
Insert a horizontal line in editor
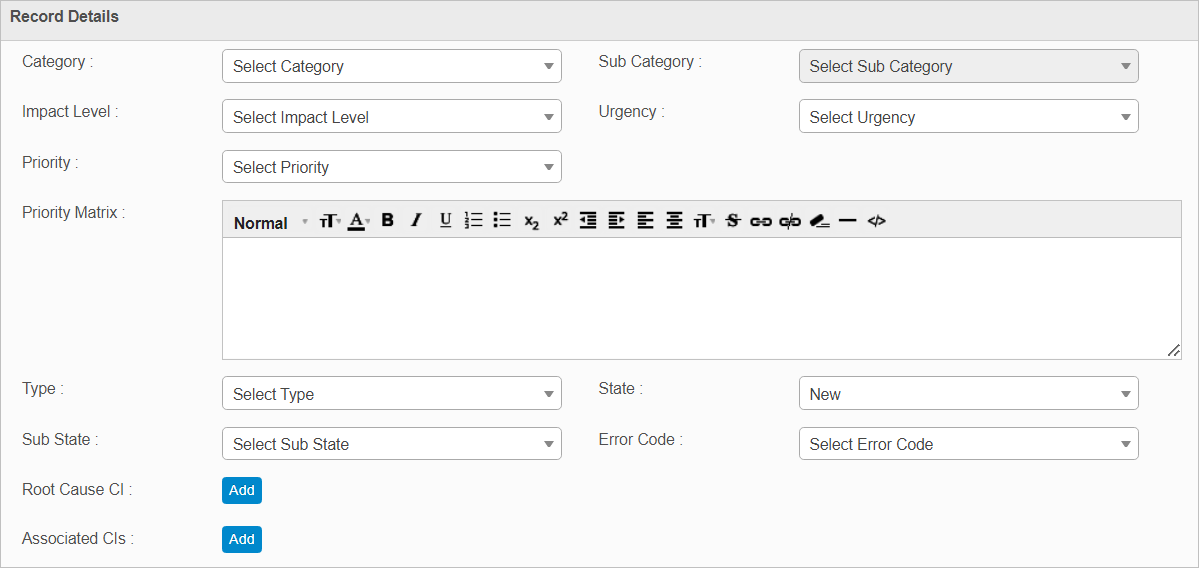[x=848, y=221]
